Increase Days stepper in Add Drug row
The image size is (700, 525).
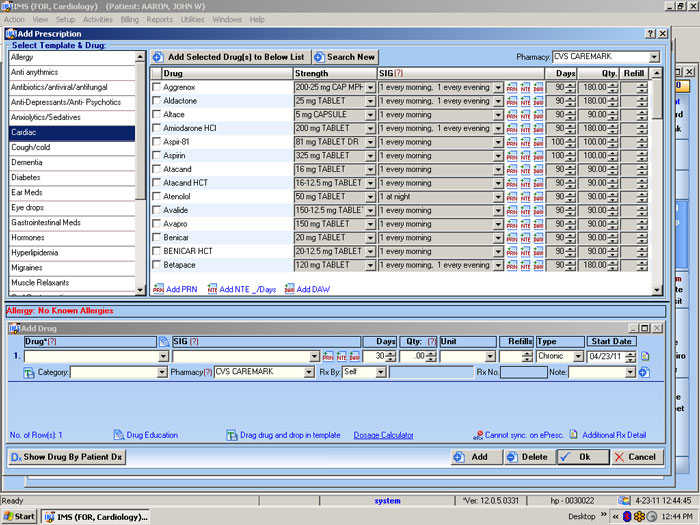(392, 354)
